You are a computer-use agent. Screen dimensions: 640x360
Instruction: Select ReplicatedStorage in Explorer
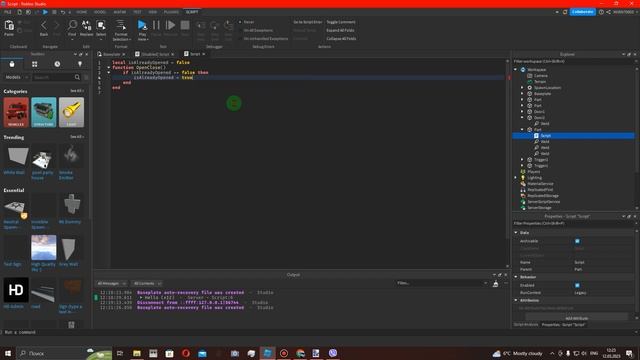coord(542,196)
